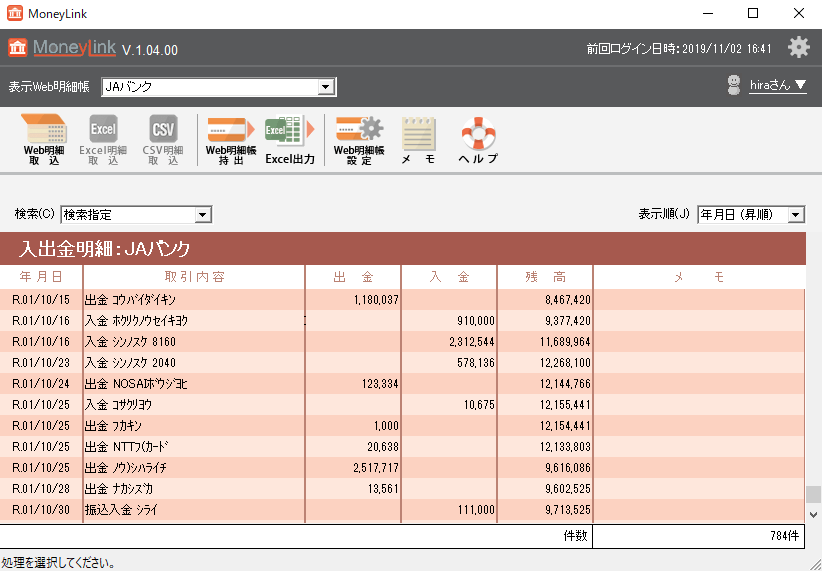822x571 pixels.
Task: Click the table's vertical scrollbar thumb
Action: click(x=813, y=494)
